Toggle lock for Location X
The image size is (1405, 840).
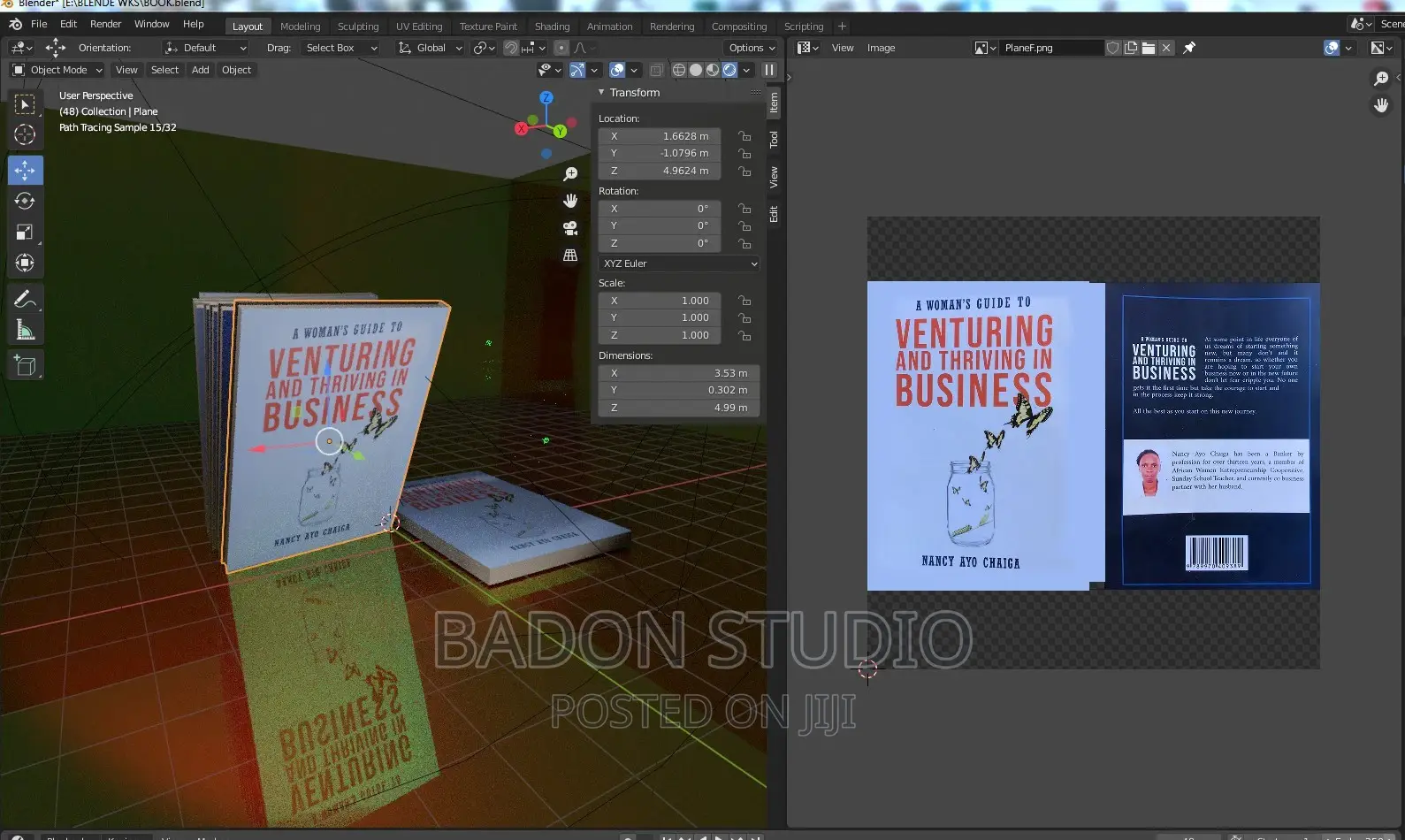745,136
